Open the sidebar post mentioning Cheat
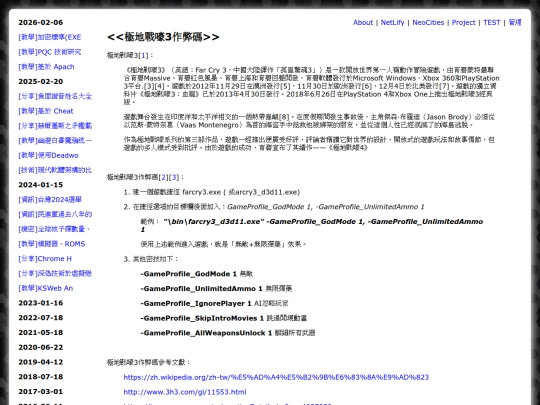This screenshot has width=540, height=405. [x=46, y=111]
